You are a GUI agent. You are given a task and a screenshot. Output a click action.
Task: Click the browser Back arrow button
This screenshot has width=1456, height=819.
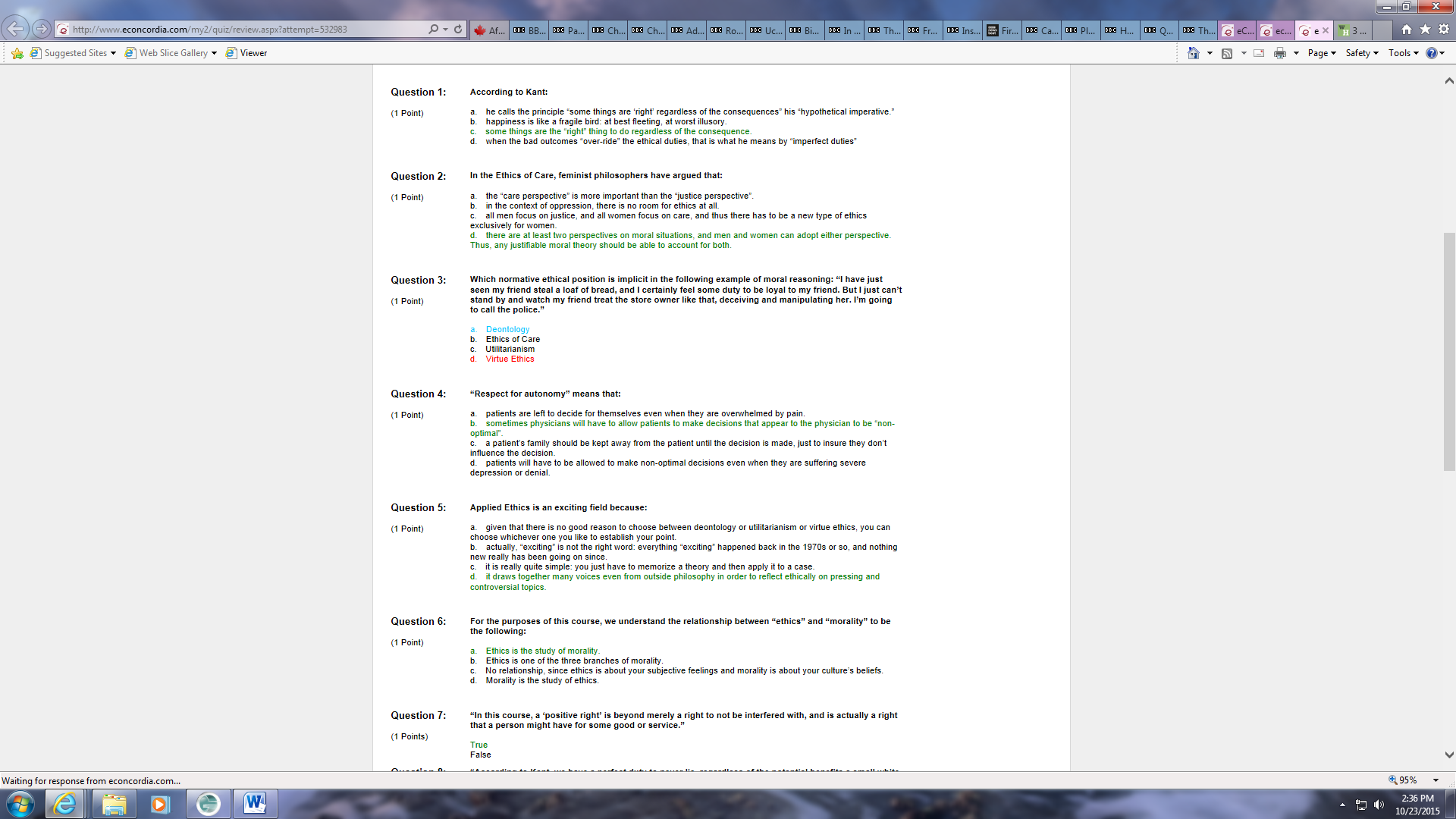tap(15, 29)
